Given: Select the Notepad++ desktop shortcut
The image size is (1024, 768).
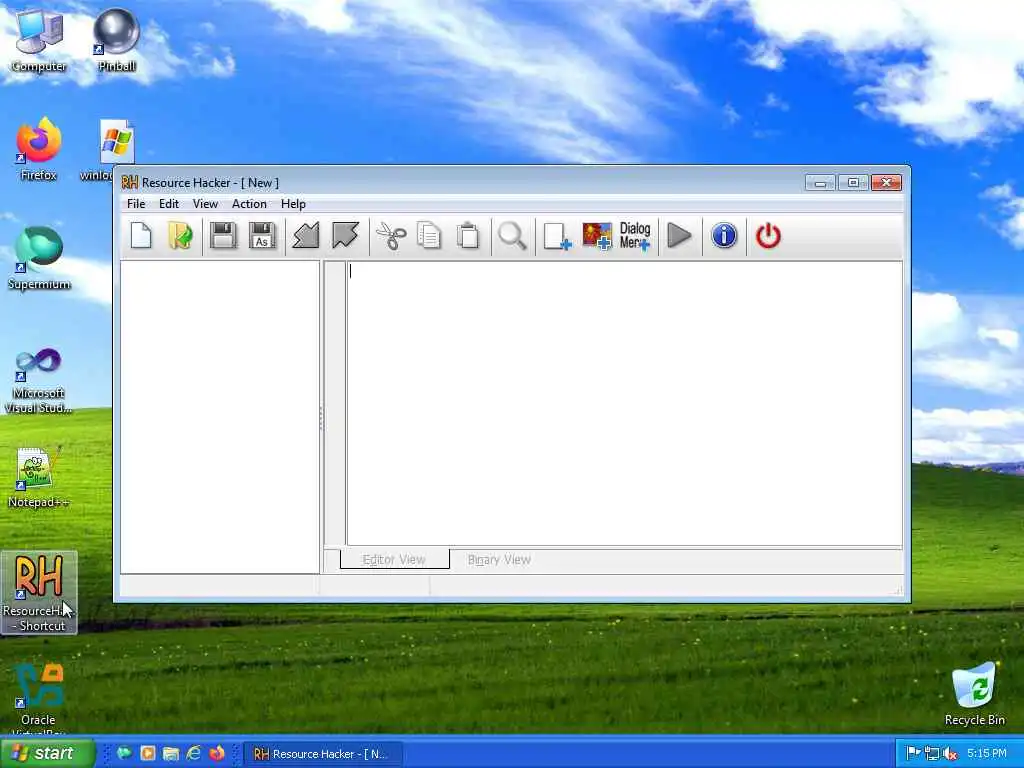Looking at the screenshot, I should click(x=39, y=477).
